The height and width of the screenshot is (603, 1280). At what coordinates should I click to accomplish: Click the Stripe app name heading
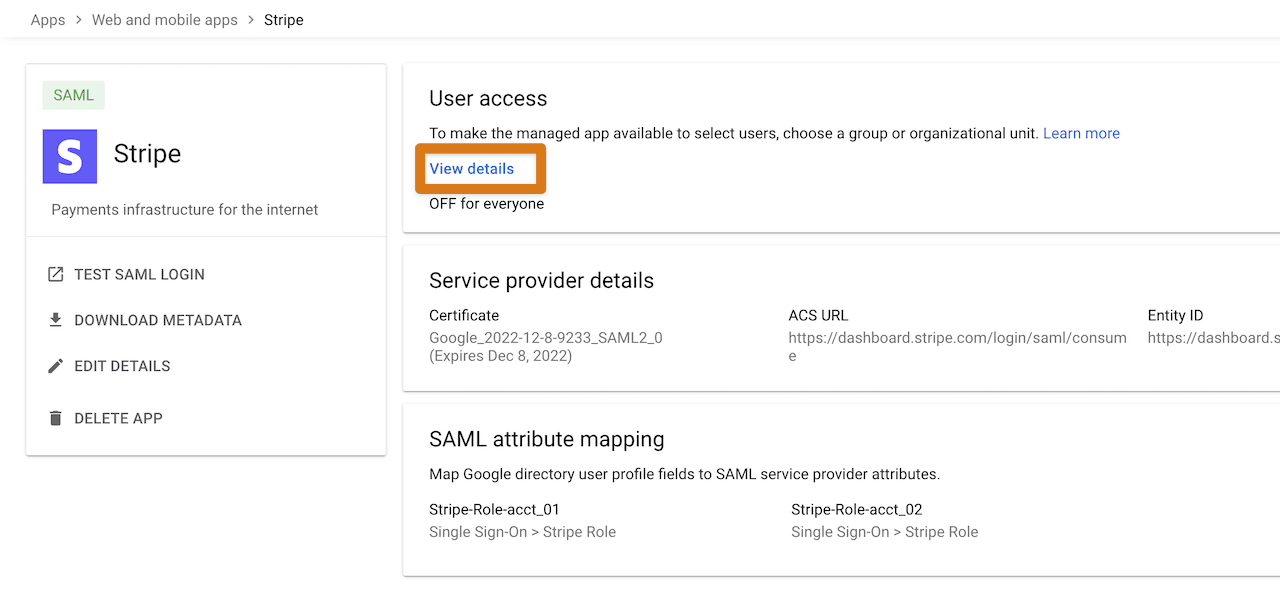[147, 153]
